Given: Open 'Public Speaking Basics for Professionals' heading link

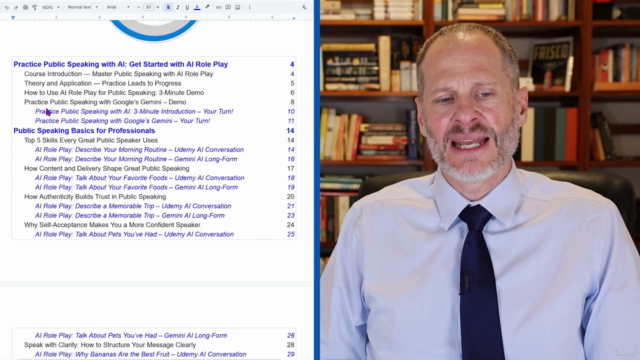Looking at the screenshot, I should (x=84, y=131).
